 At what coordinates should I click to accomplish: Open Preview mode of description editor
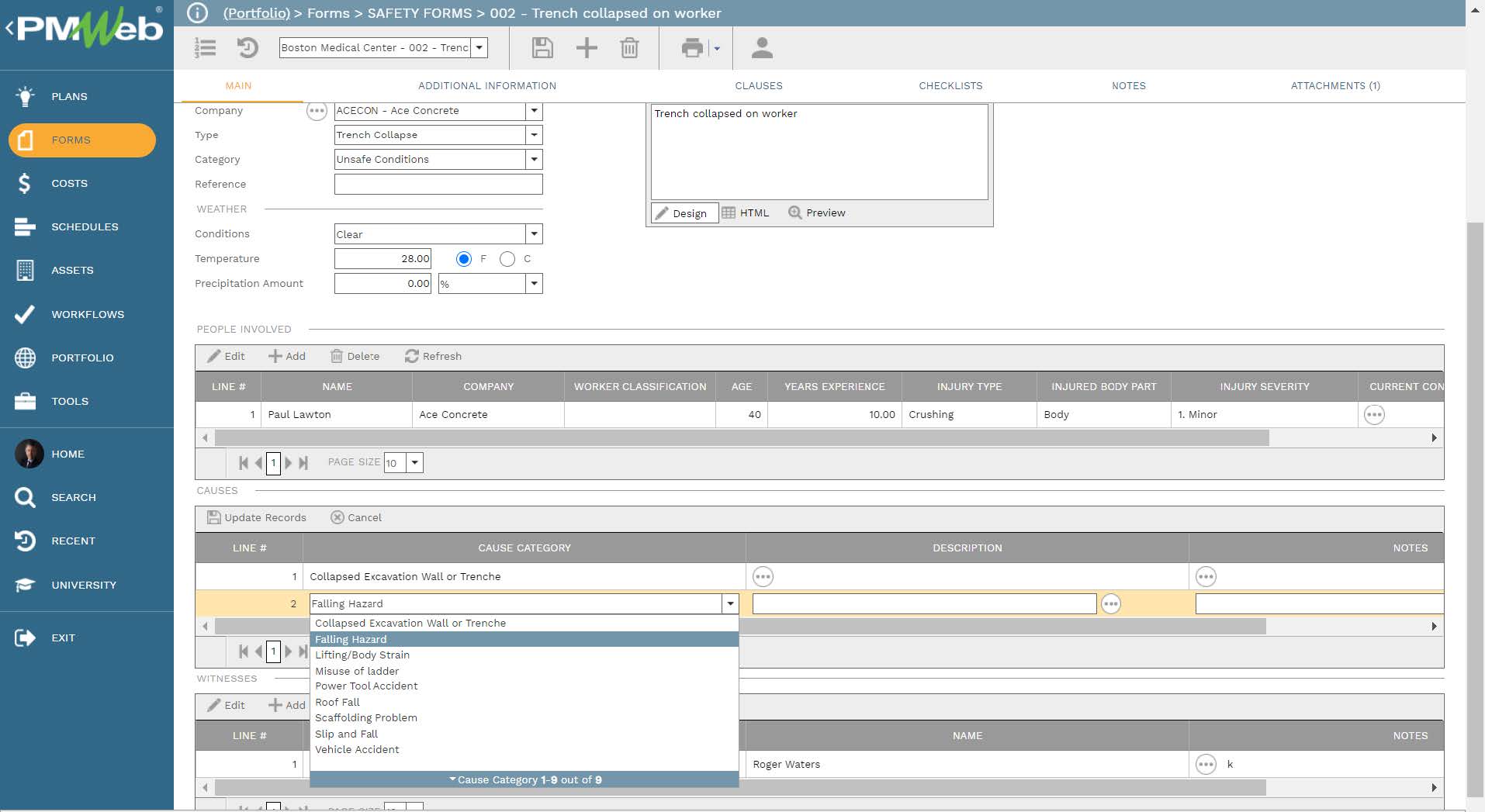click(817, 213)
